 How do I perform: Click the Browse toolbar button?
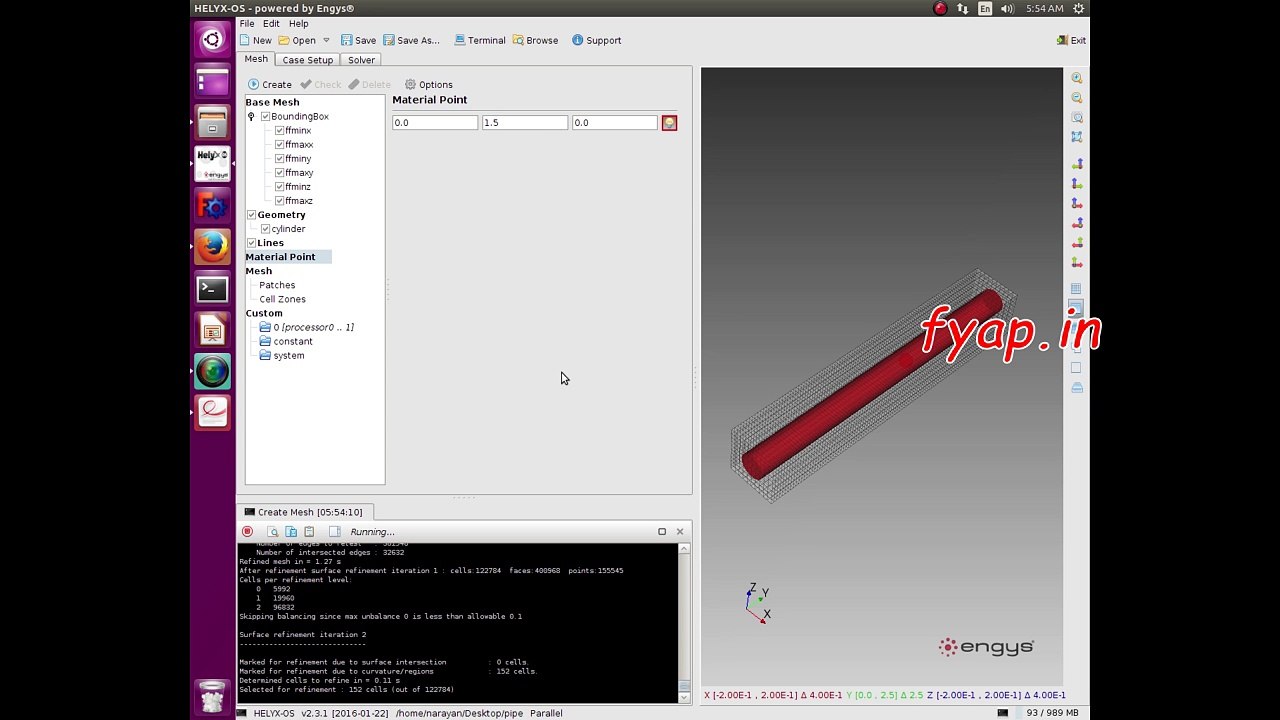pos(535,41)
